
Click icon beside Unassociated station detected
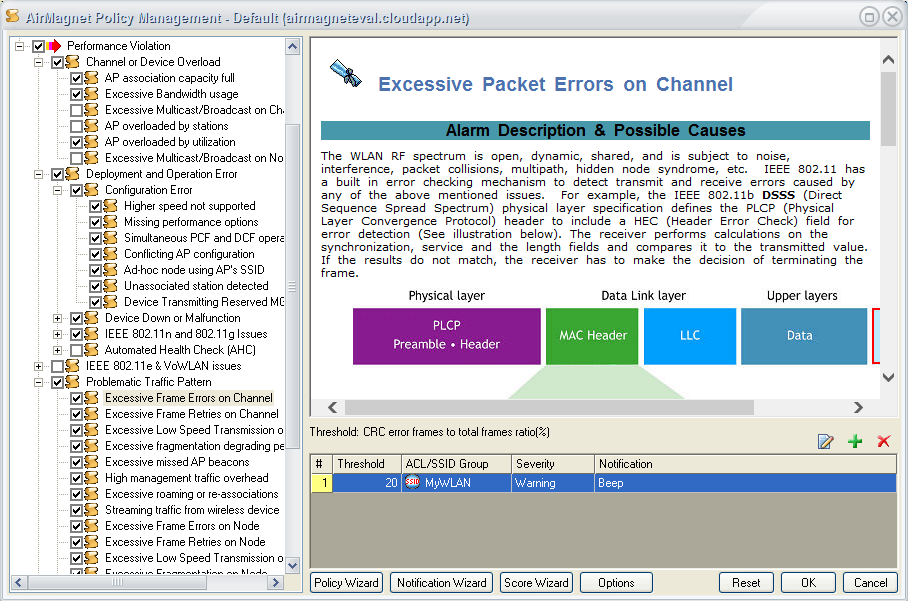[111, 286]
